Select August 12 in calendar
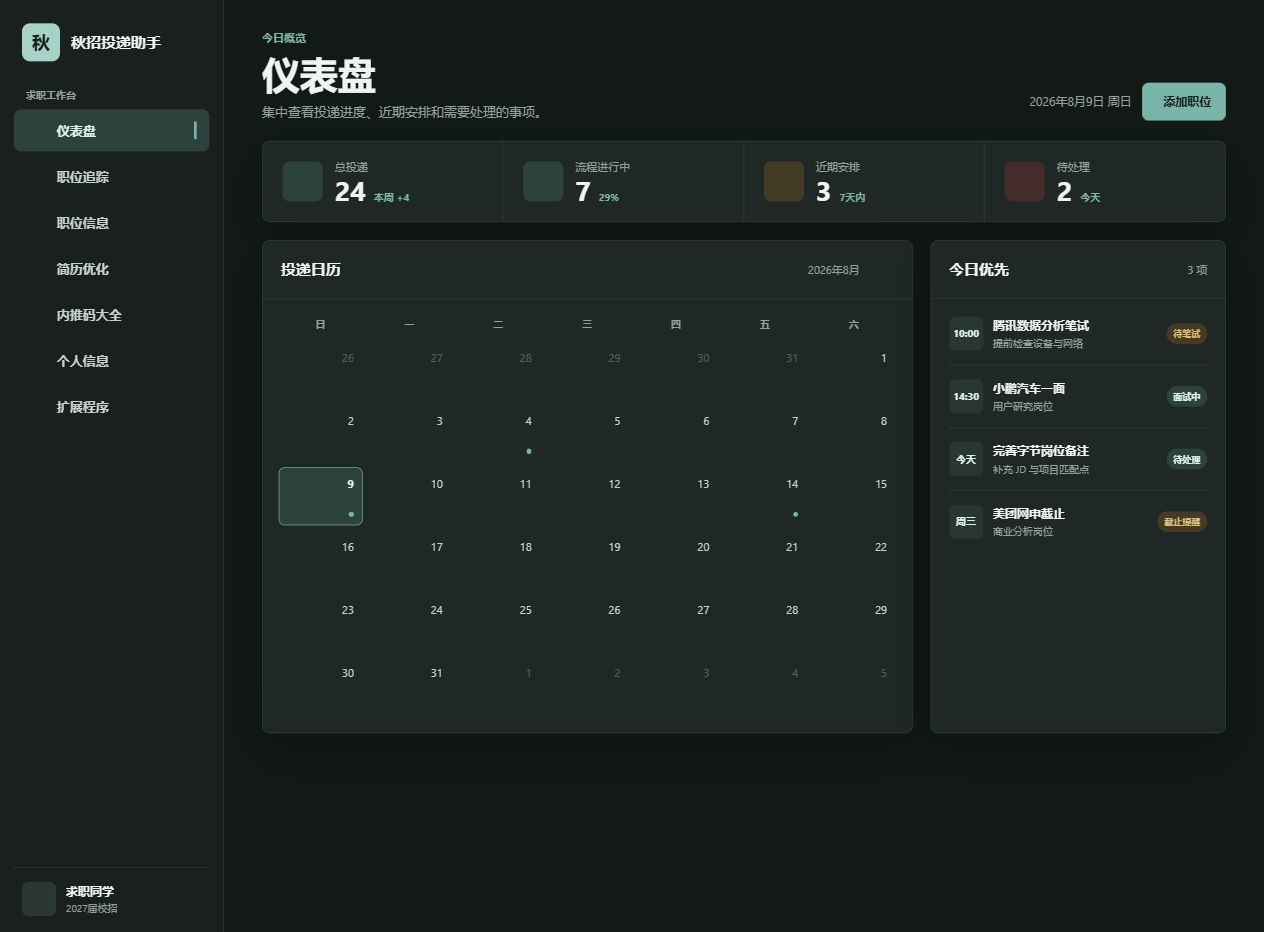Viewport: 1264px width, 932px height. [587, 496]
